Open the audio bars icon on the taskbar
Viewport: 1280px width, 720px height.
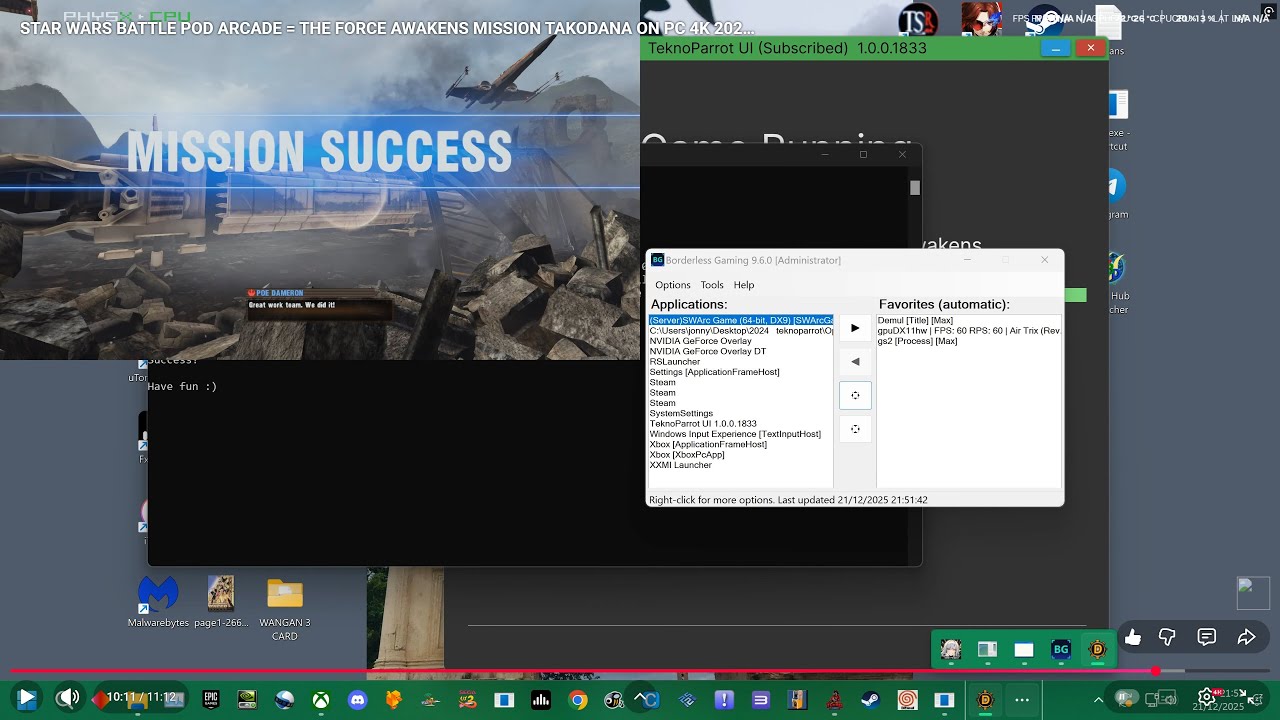click(541, 700)
